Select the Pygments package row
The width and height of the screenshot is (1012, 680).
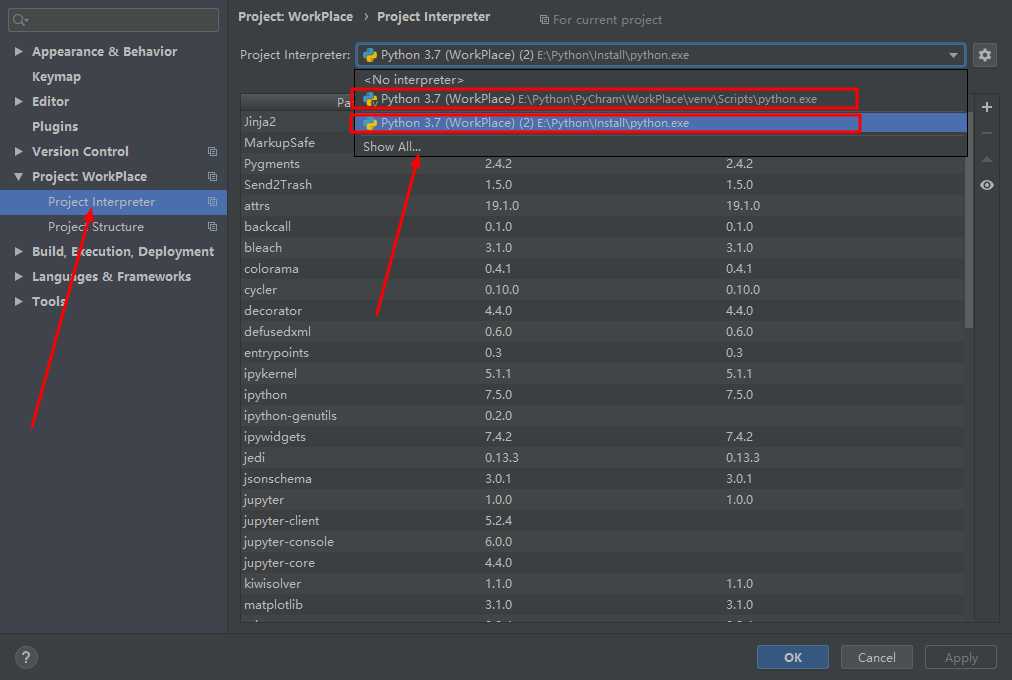click(603, 164)
